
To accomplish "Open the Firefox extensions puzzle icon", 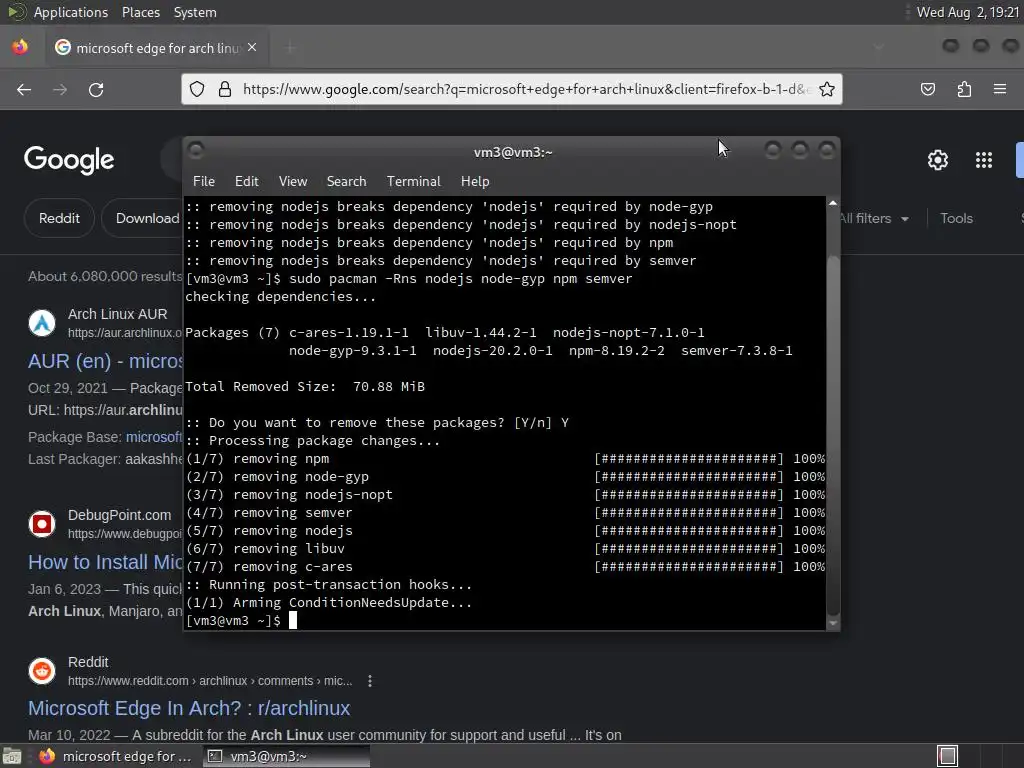I will point(964,89).
